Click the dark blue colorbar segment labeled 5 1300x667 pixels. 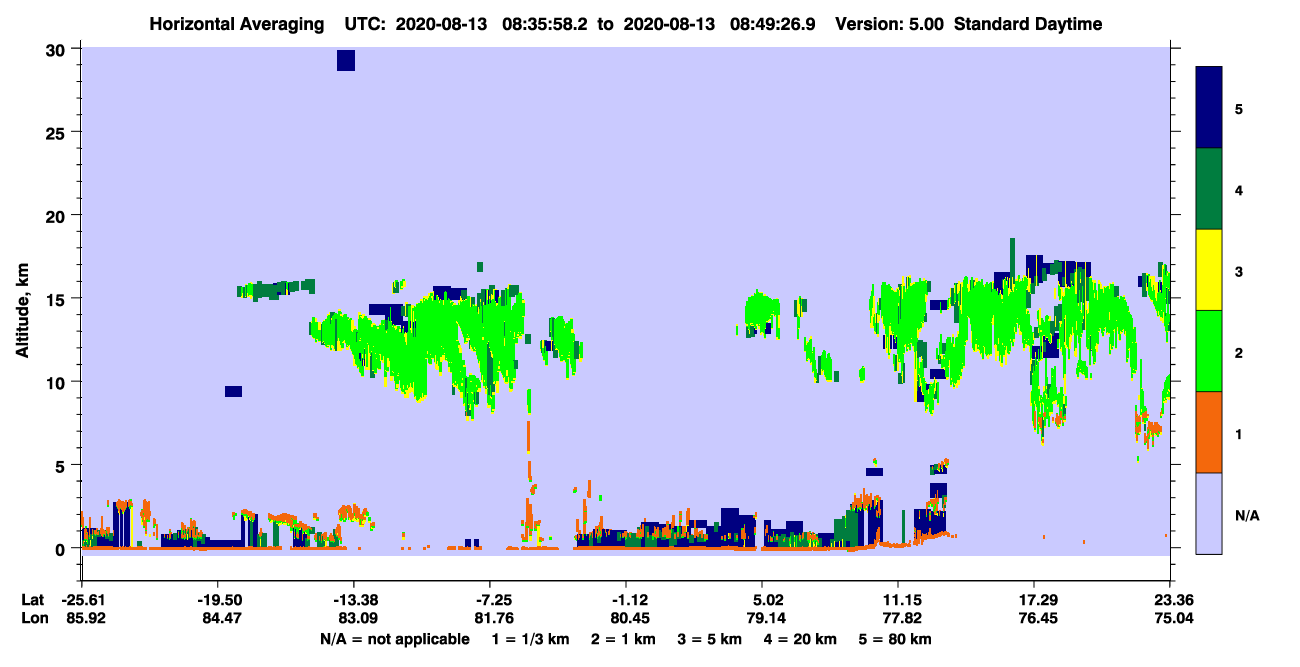pos(1209,107)
